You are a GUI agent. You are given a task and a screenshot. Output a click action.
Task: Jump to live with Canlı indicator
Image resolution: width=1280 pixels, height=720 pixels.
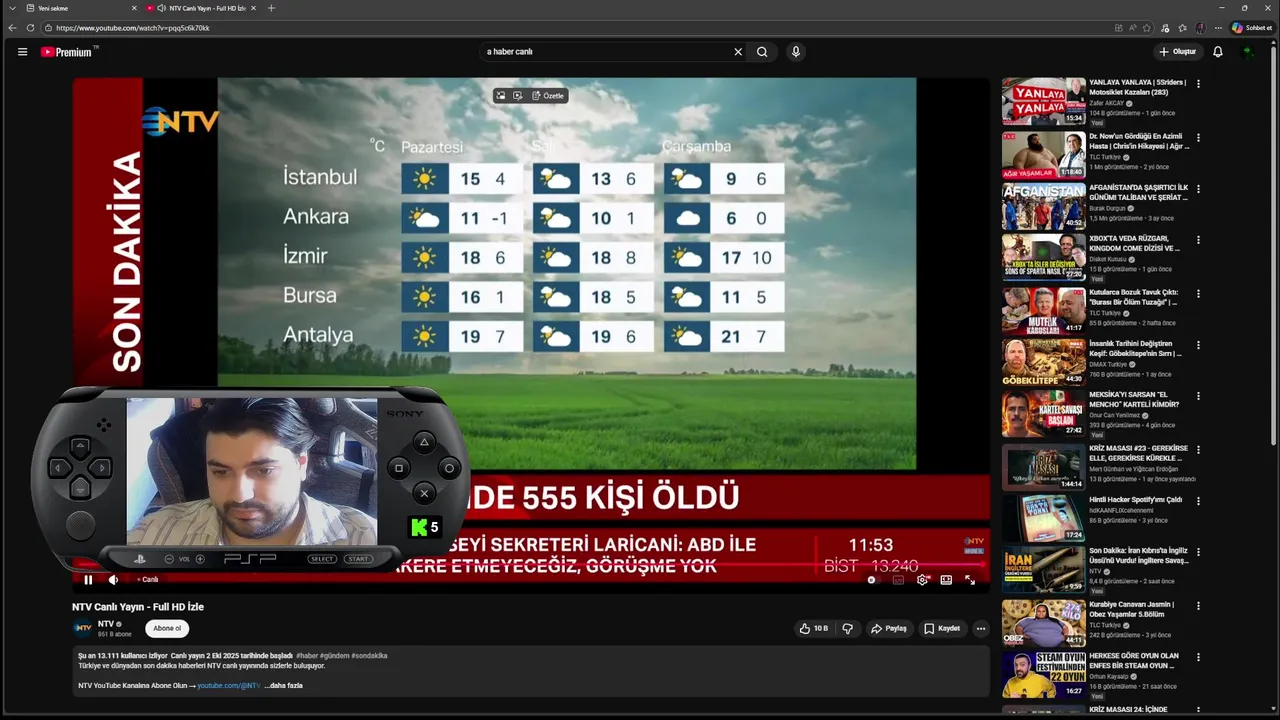(147, 580)
